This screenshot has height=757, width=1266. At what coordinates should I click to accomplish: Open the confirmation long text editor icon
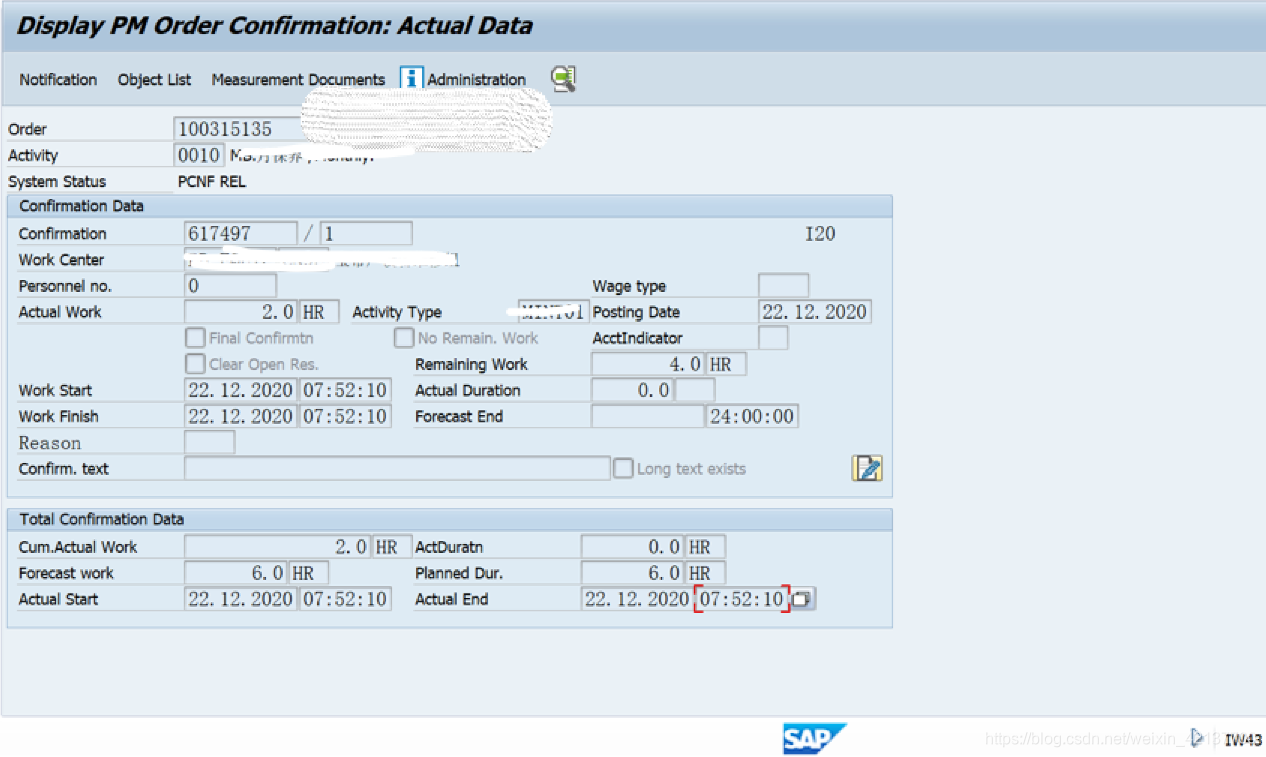(867, 468)
